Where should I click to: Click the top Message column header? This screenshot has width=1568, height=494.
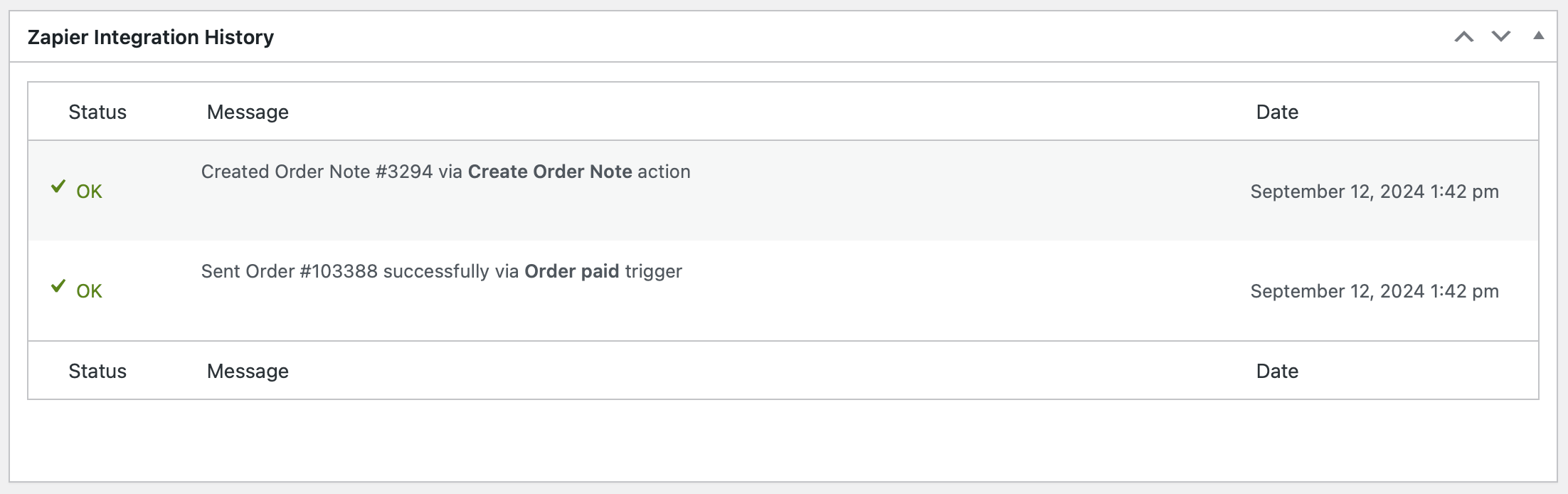point(248,112)
